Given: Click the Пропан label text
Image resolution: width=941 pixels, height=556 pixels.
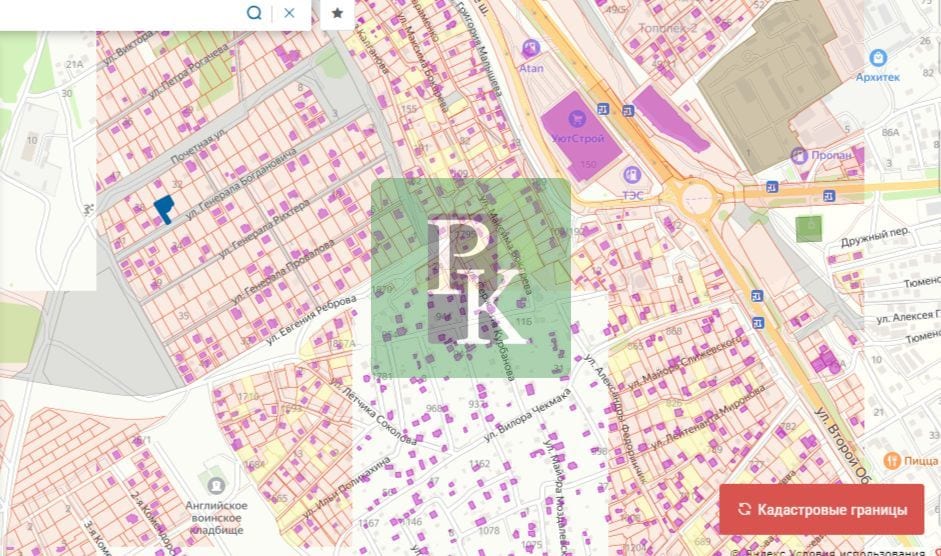Looking at the screenshot, I should [x=831, y=155].
